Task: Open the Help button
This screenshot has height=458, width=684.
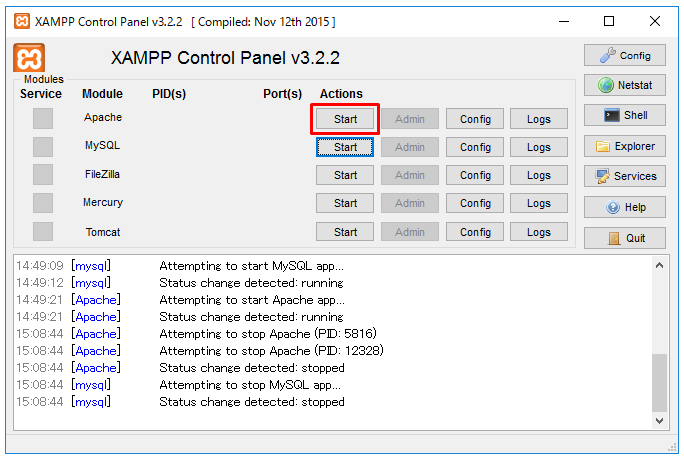Action: pos(625,207)
